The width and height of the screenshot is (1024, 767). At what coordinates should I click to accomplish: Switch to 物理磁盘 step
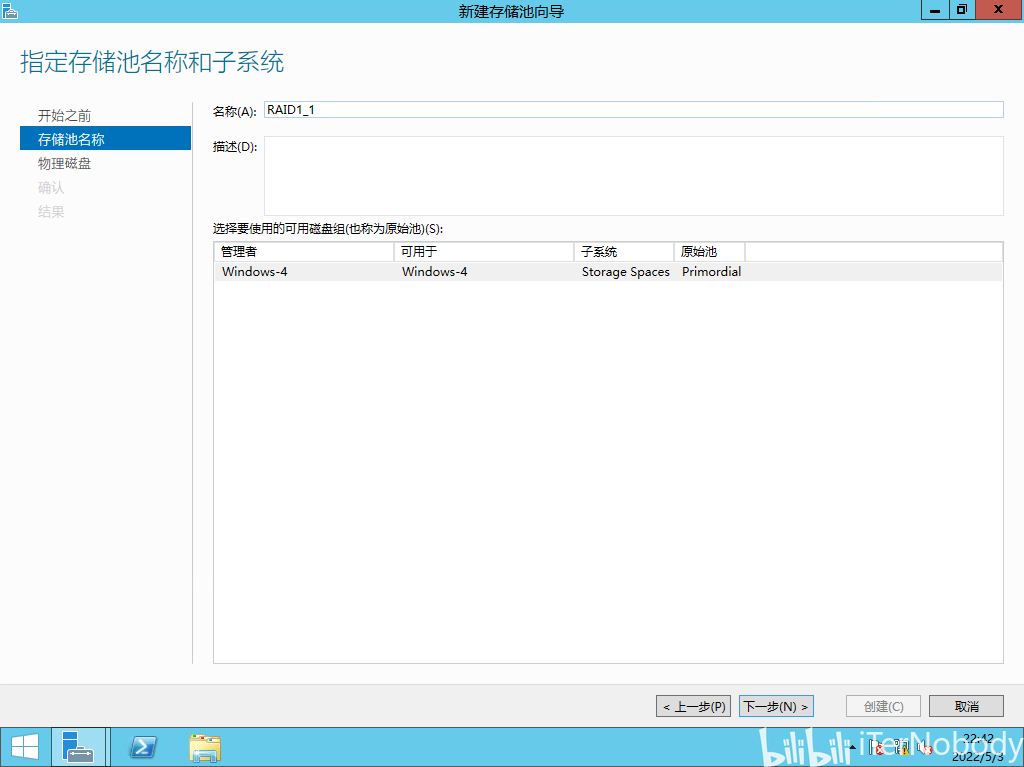(64, 163)
